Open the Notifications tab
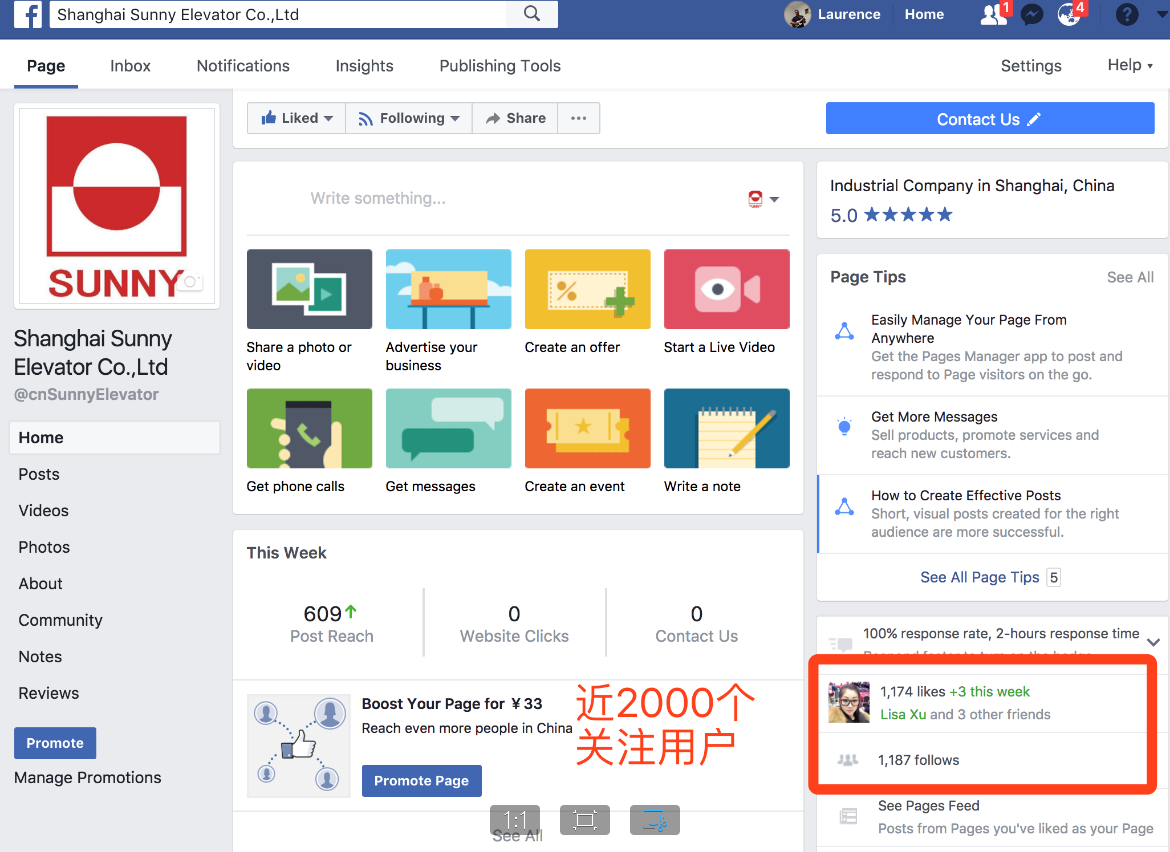Viewport: 1170px width, 852px height. click(243, 66)
